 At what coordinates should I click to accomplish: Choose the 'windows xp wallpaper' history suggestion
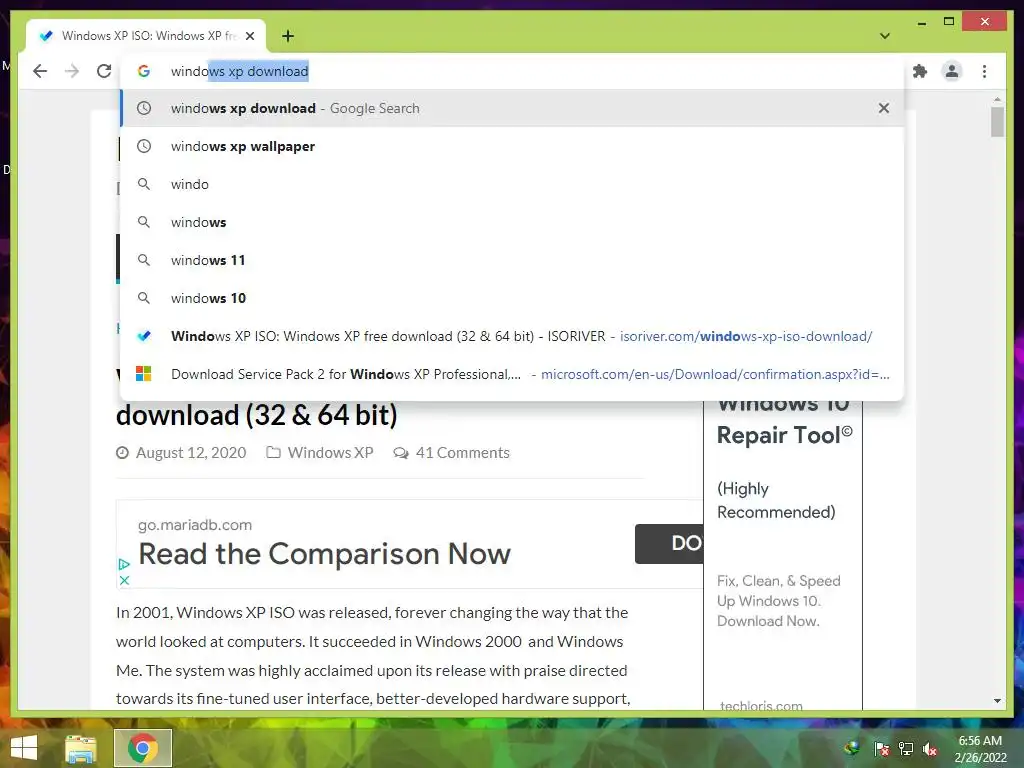click(512, 146)
